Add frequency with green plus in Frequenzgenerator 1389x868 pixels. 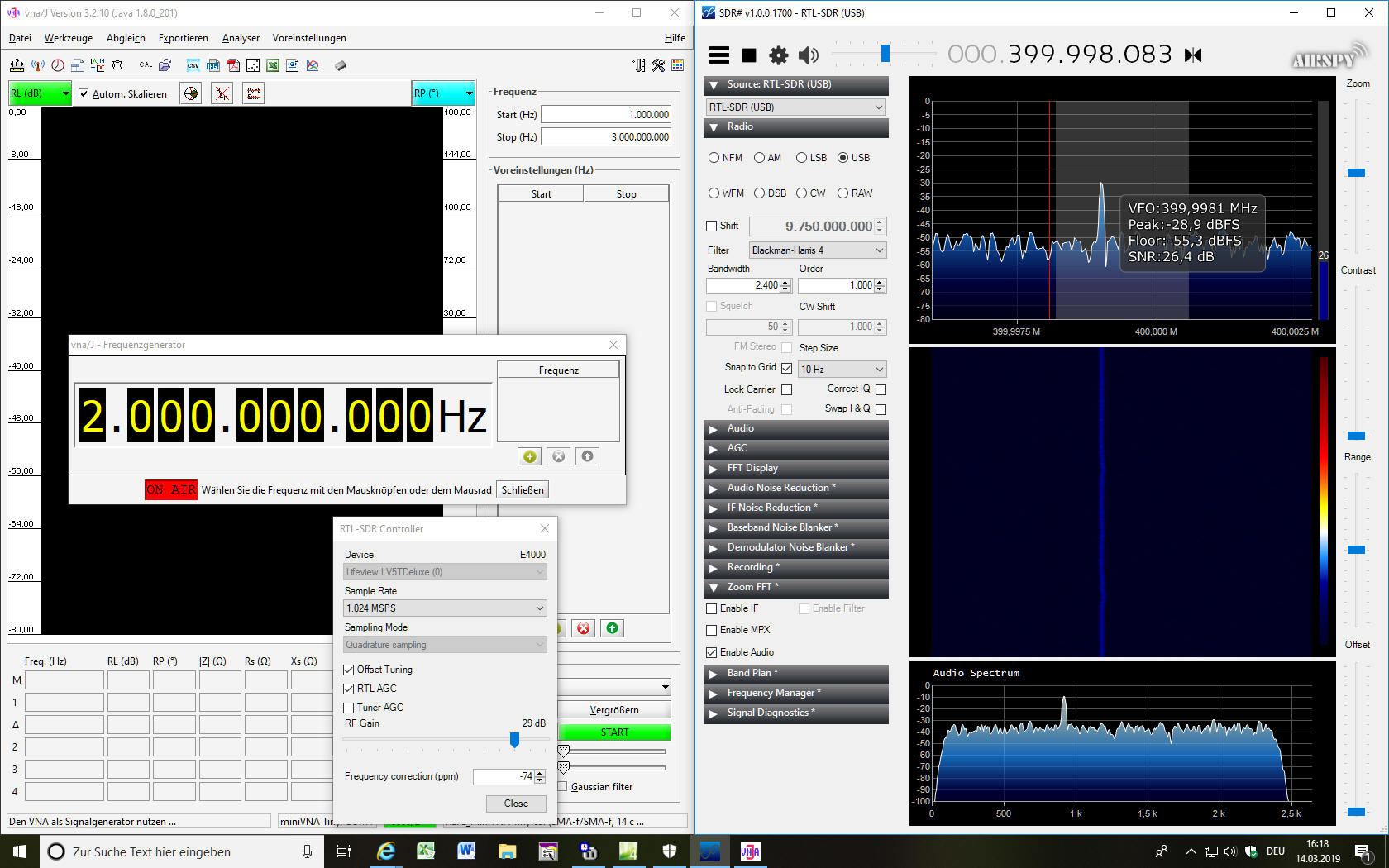pyautogui.click(x=530, y=456)
